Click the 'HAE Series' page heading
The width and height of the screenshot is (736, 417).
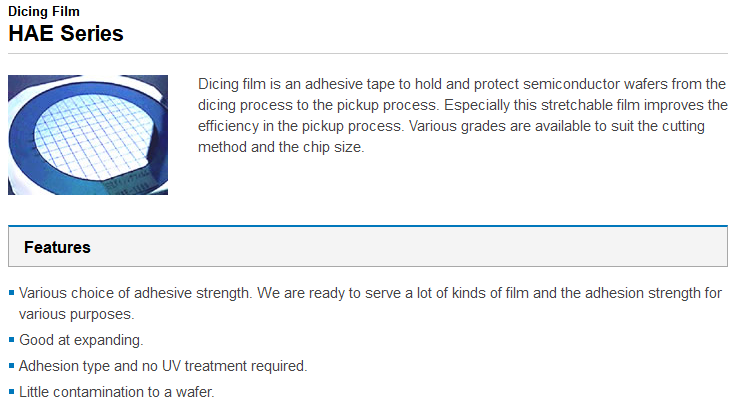[66, 33]
